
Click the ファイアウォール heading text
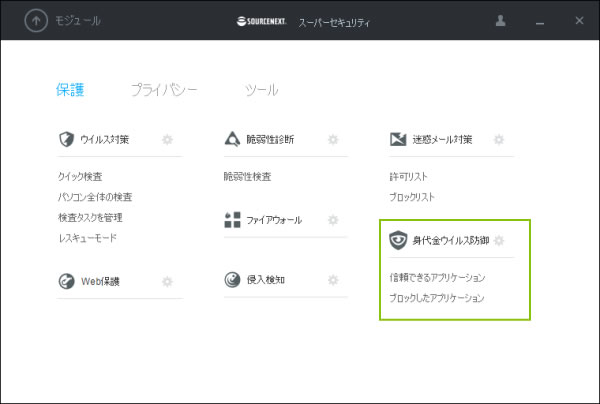[274, 220]
